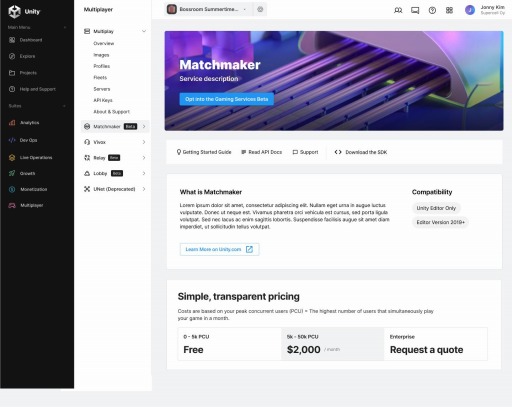Click the Jonny Kim profile avatar
Viewport: 512px width, 407px height.
[x=470, y=10]
